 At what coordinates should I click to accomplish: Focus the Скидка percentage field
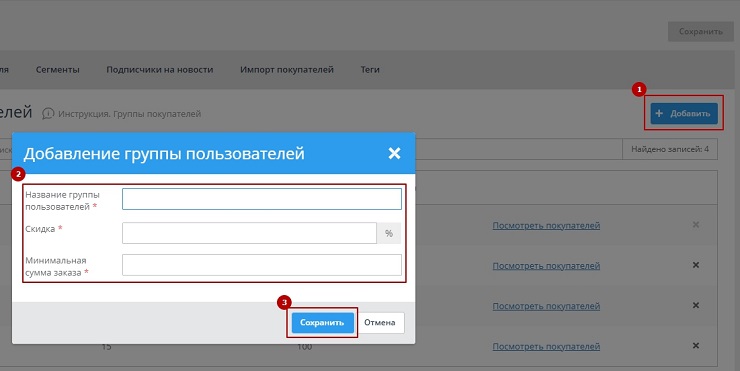[x=249, y=233]
